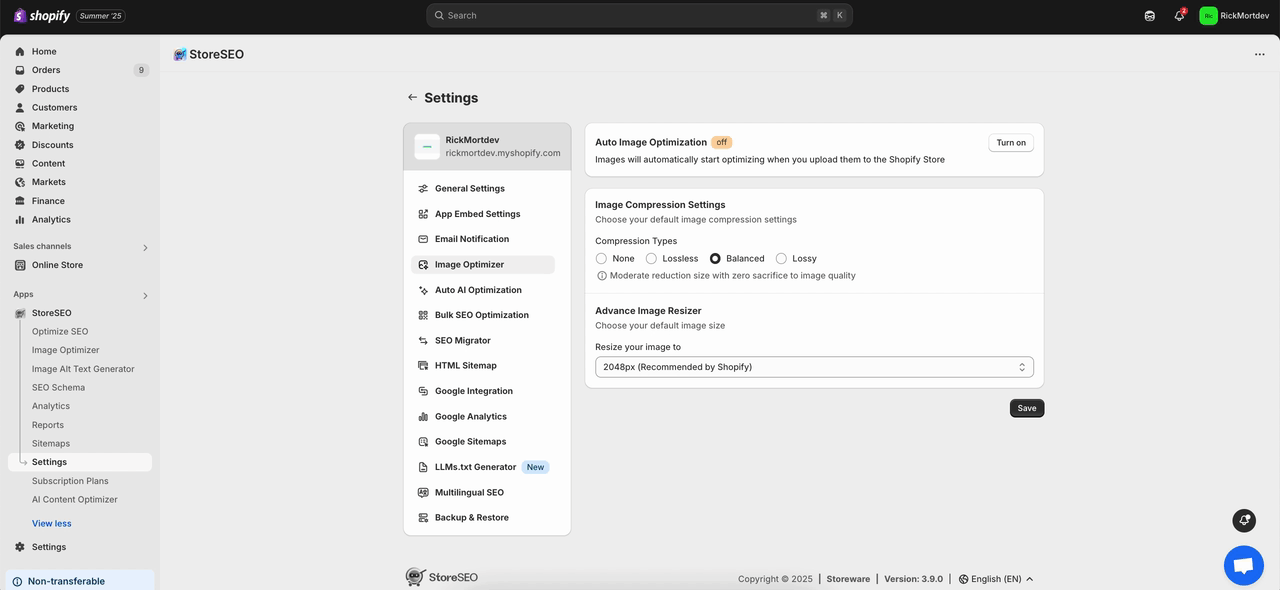Turn on Auto Image Optimization
This screenshot has width=1280, height=590.
(x=1010, y=142)
